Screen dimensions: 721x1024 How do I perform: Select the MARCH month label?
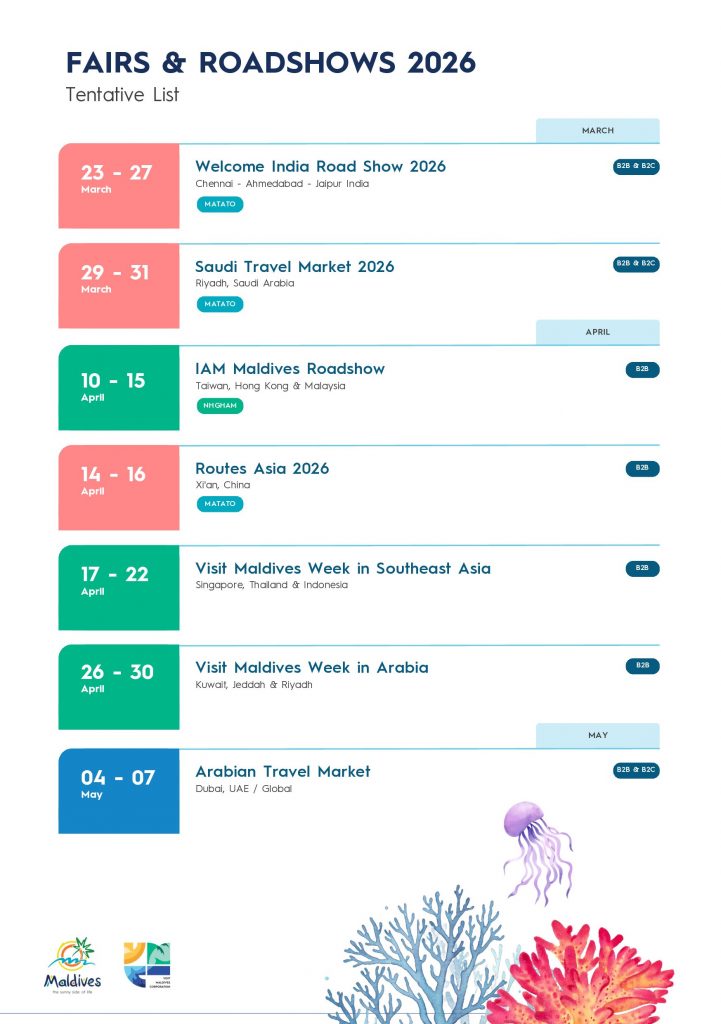pos(598,131)
